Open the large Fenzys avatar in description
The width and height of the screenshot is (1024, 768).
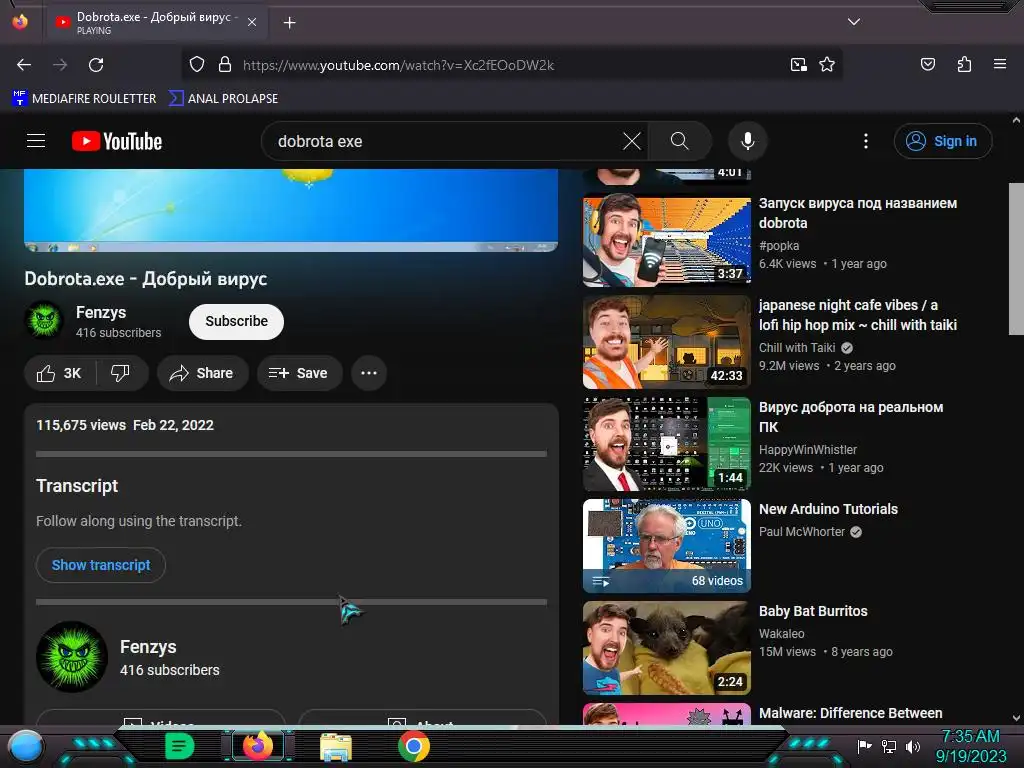coord(72,656)
